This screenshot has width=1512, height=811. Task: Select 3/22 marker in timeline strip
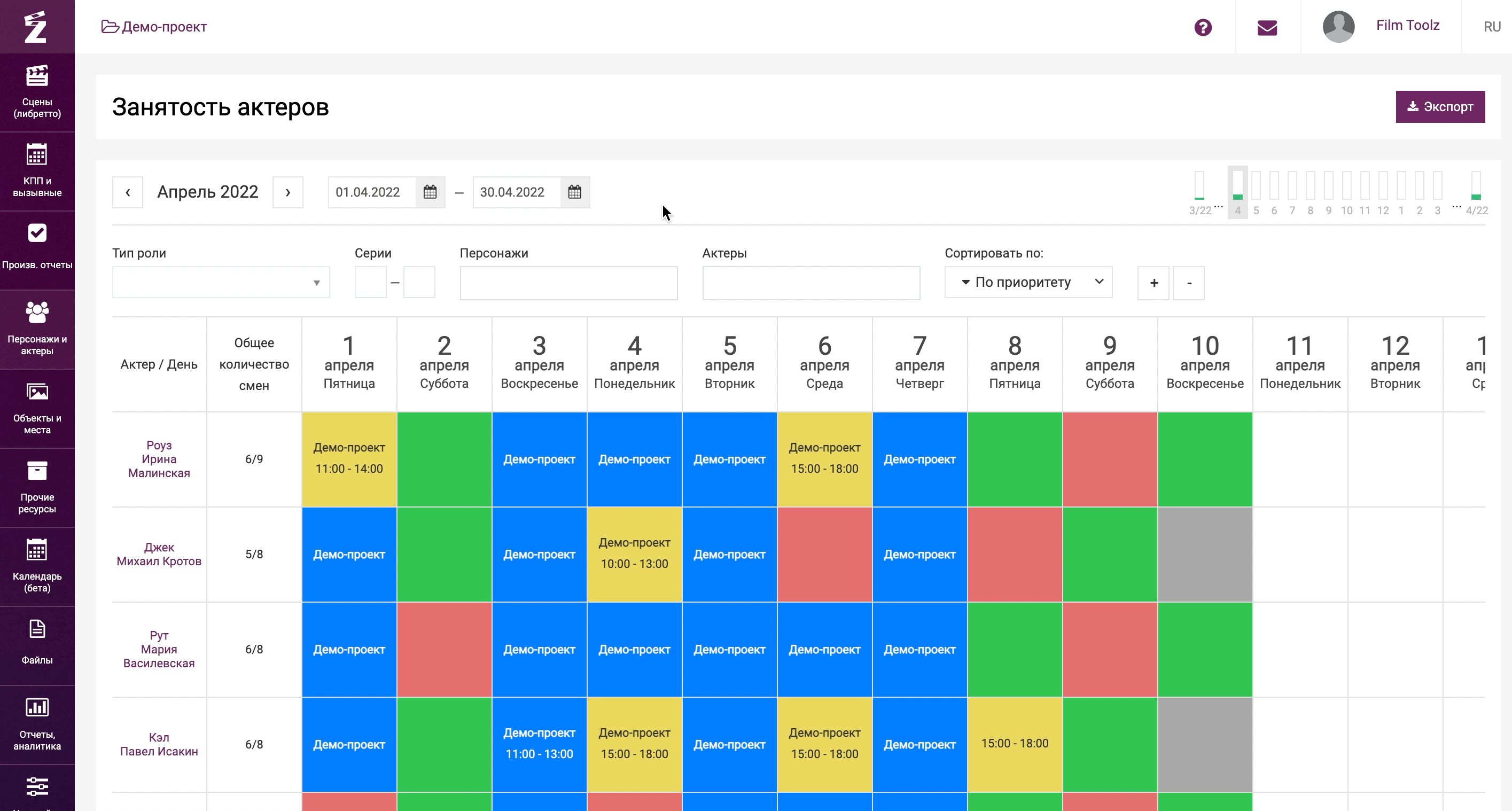(1199, 192)
